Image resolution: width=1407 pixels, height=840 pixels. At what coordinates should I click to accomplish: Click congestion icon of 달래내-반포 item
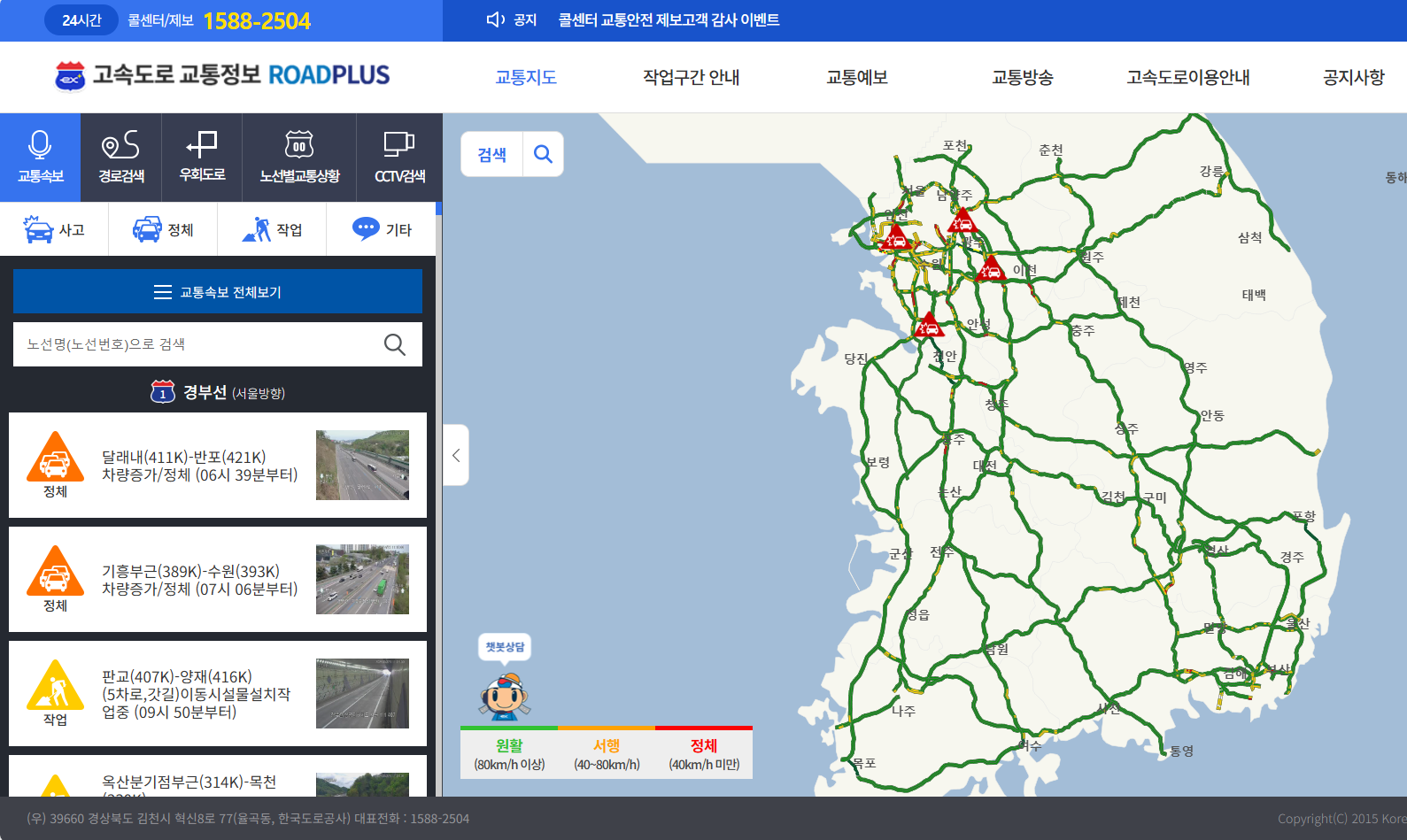pyautogui.click(x=55, y=457)
